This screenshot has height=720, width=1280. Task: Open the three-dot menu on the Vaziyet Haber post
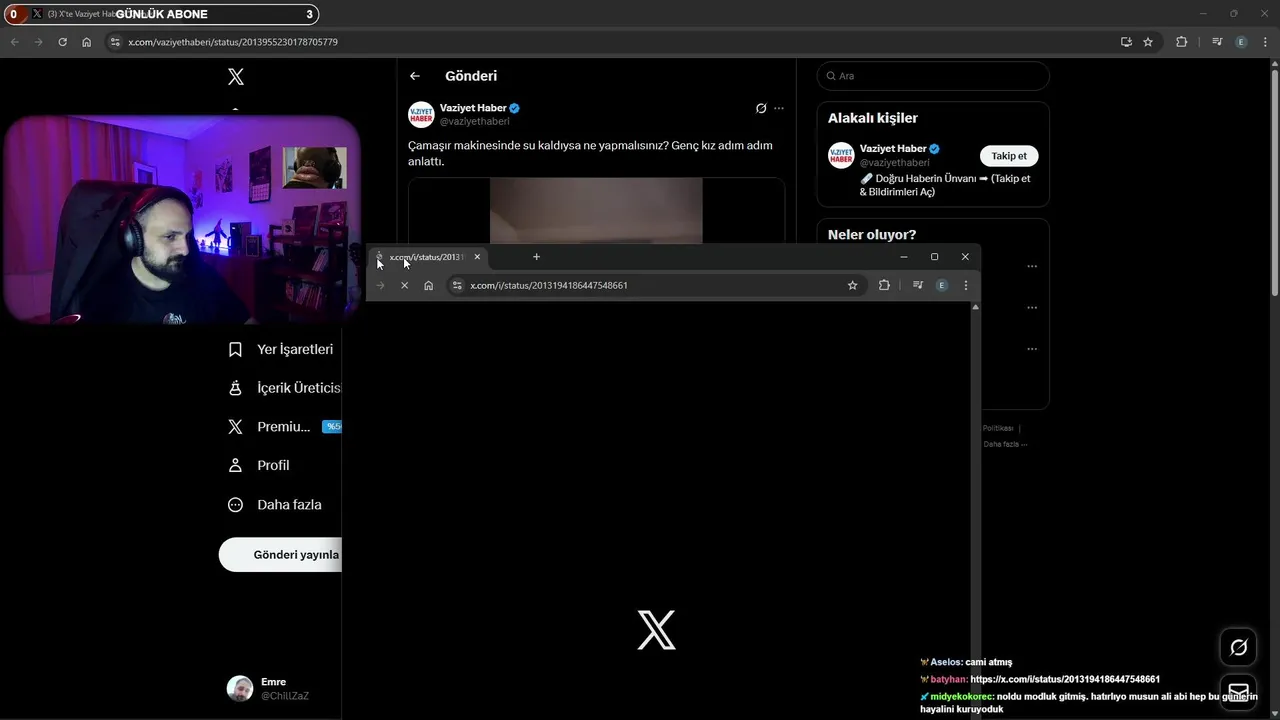coord(779,108)
